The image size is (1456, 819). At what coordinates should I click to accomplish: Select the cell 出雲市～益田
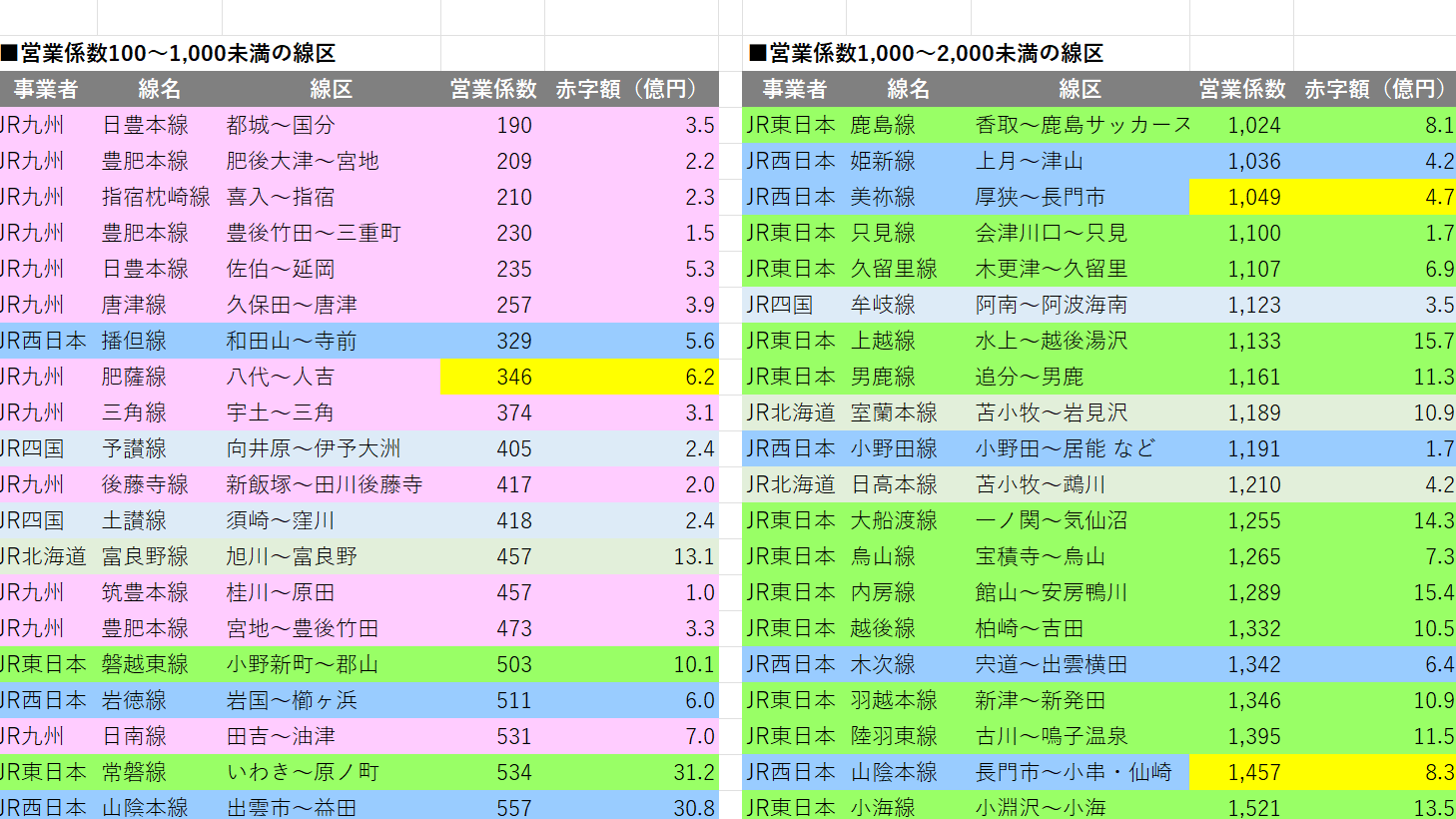click(332, 805)
